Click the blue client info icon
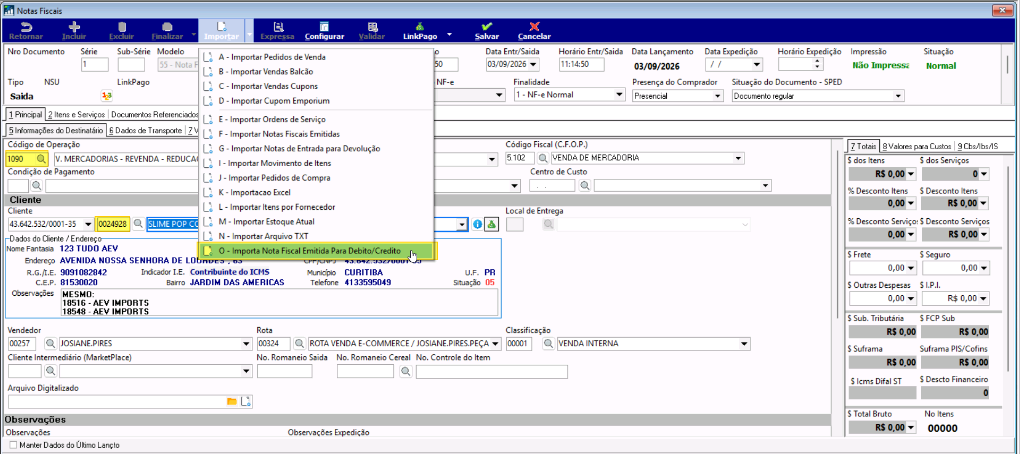The image size is (1020, 454). (477, 224)
